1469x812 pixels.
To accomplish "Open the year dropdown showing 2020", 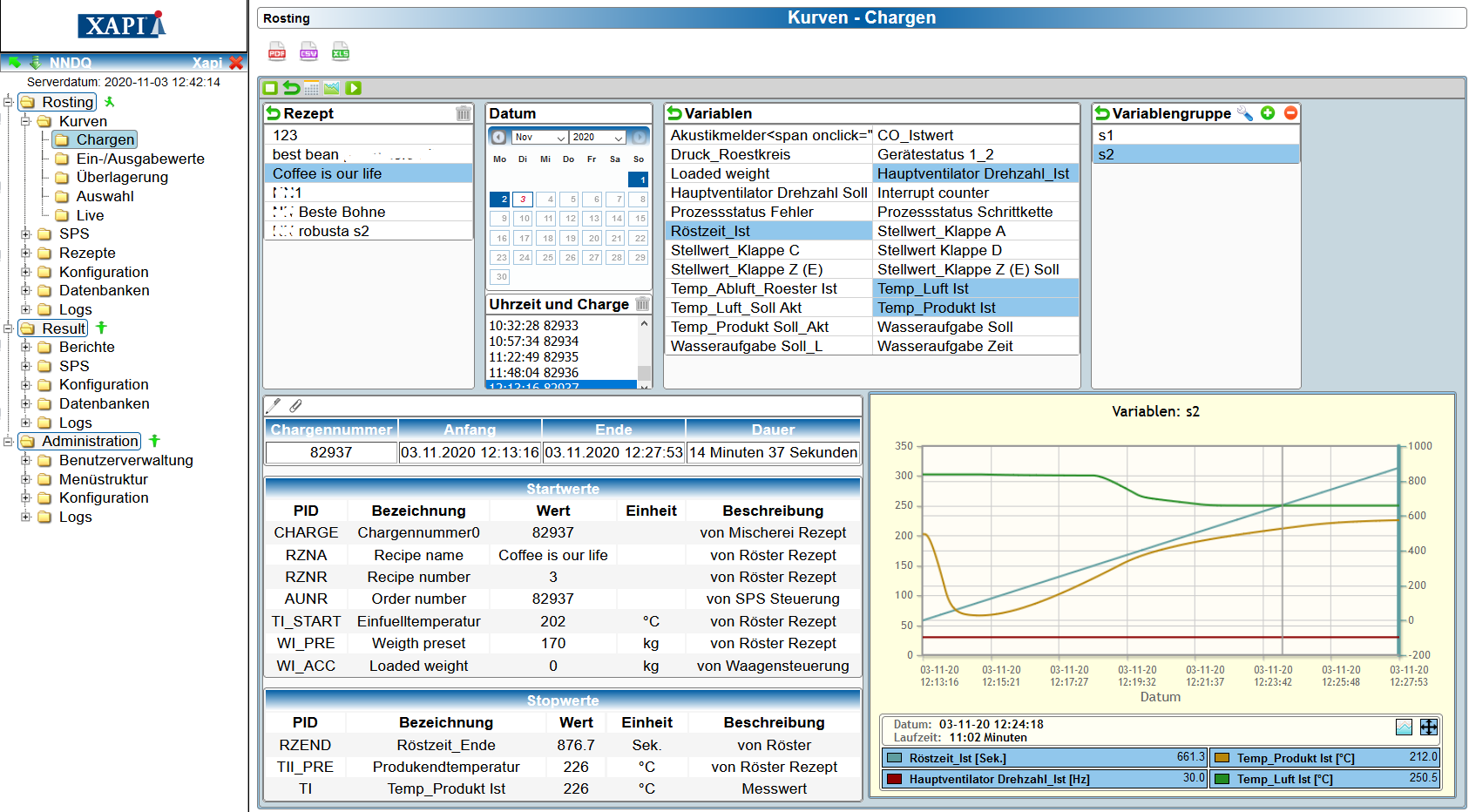I will tap(598, 137).
